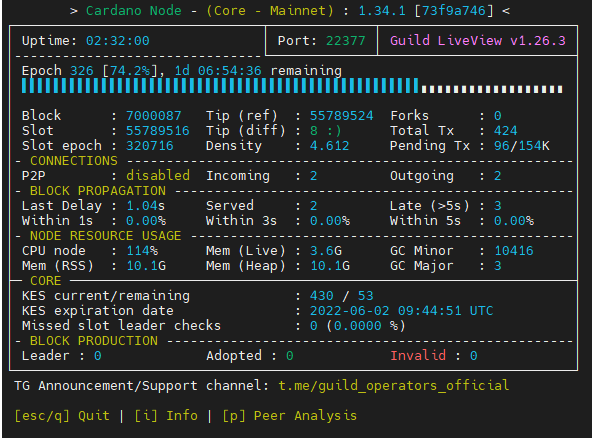Select GC Minor value 10416

(x=514, y=251)
